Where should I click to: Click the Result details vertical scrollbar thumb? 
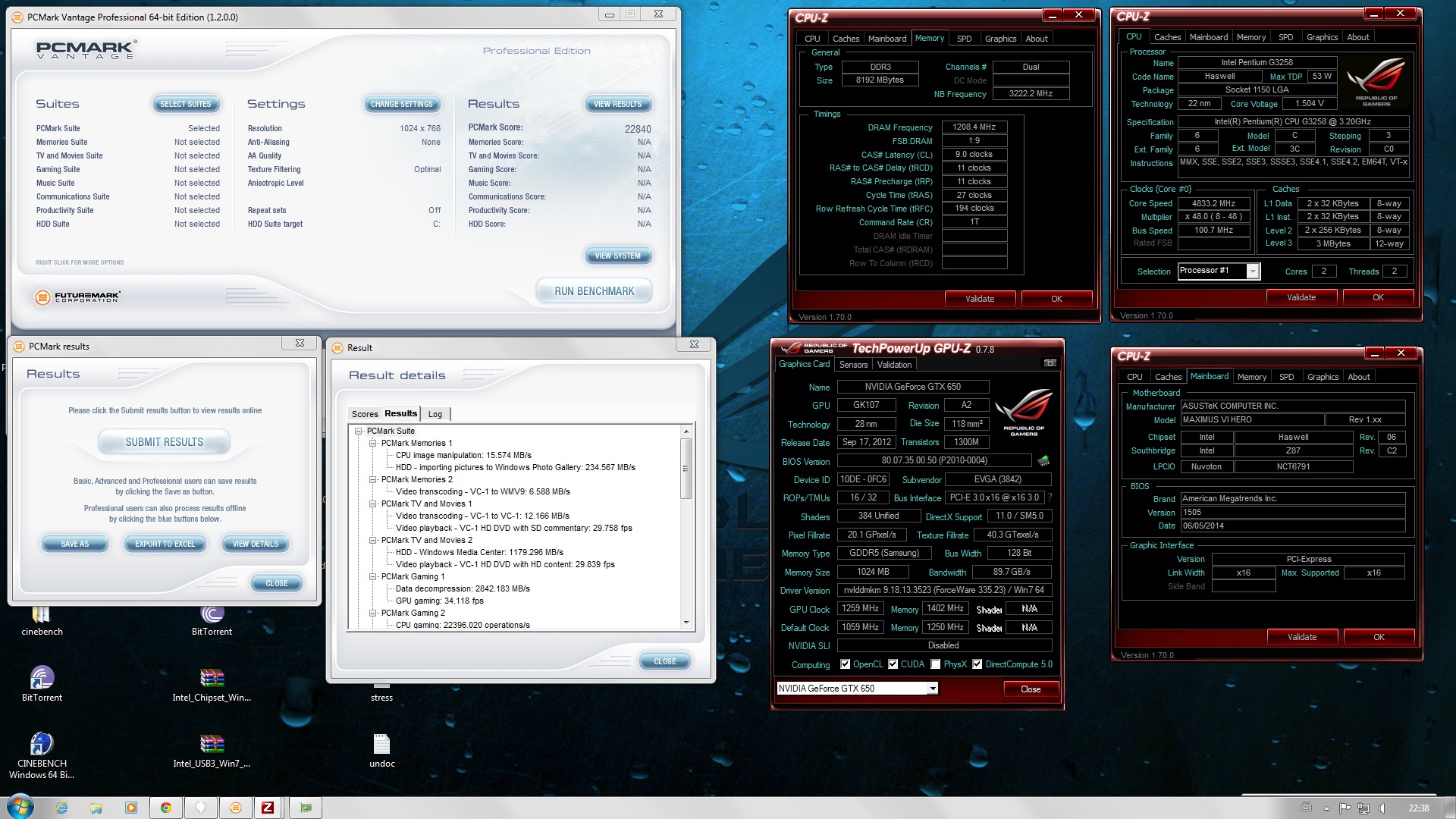(686, 469)
